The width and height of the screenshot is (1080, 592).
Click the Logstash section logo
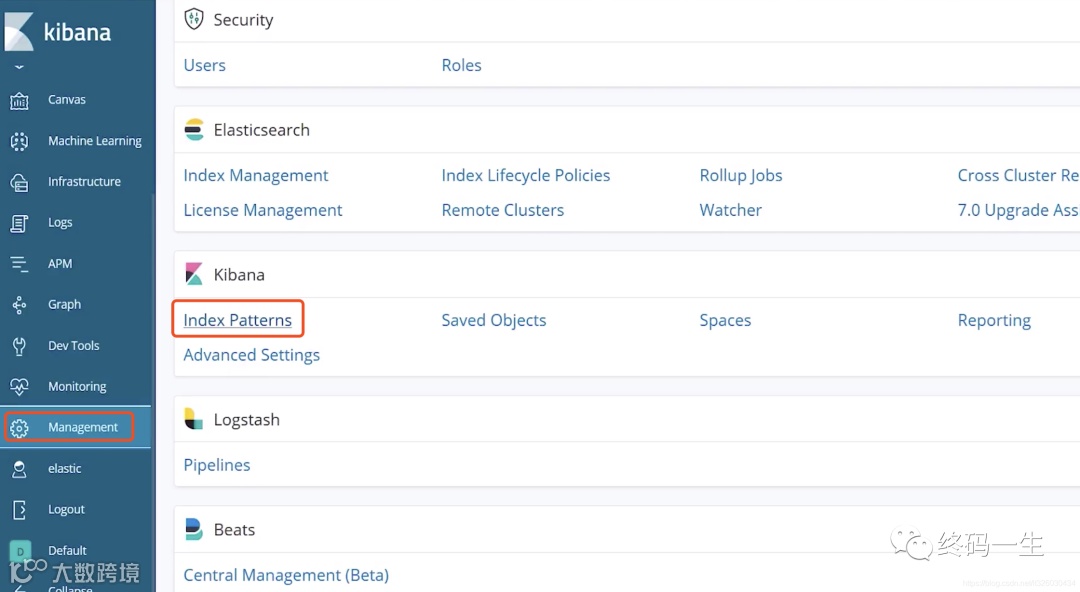click(194, 419)
